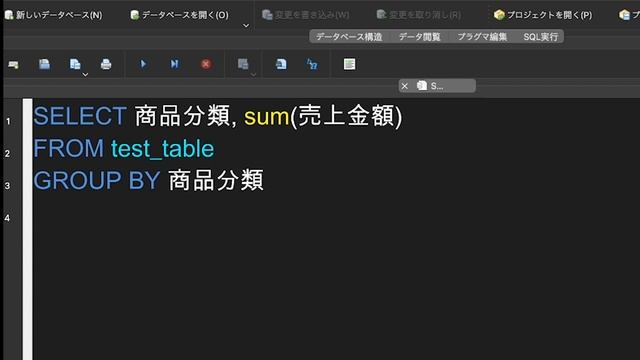
Task: Expand recent databases dropdown under データベースを開く
Action: coord(246,25)
